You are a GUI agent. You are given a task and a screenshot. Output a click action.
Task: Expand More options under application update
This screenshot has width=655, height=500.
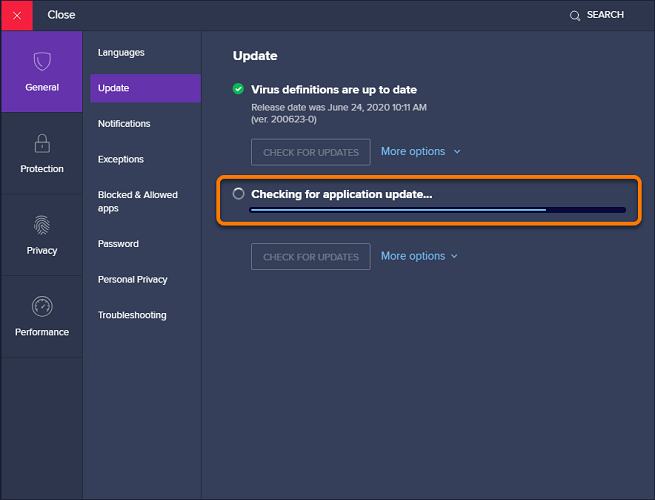tap(419, 256)
